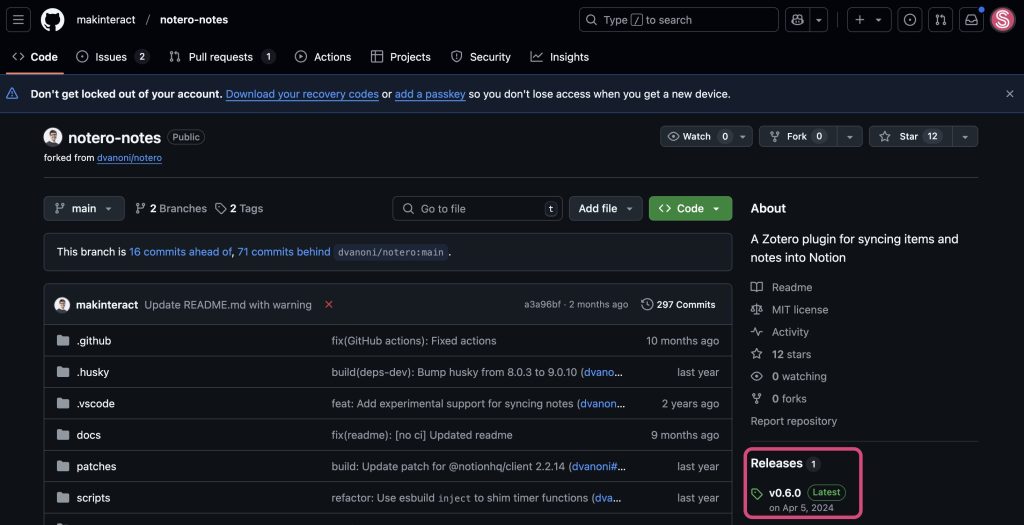The height and width of the screenshot is (525, 1024).
Task: Open the Issues icon in top bar
Action: (x=909, y=20)
